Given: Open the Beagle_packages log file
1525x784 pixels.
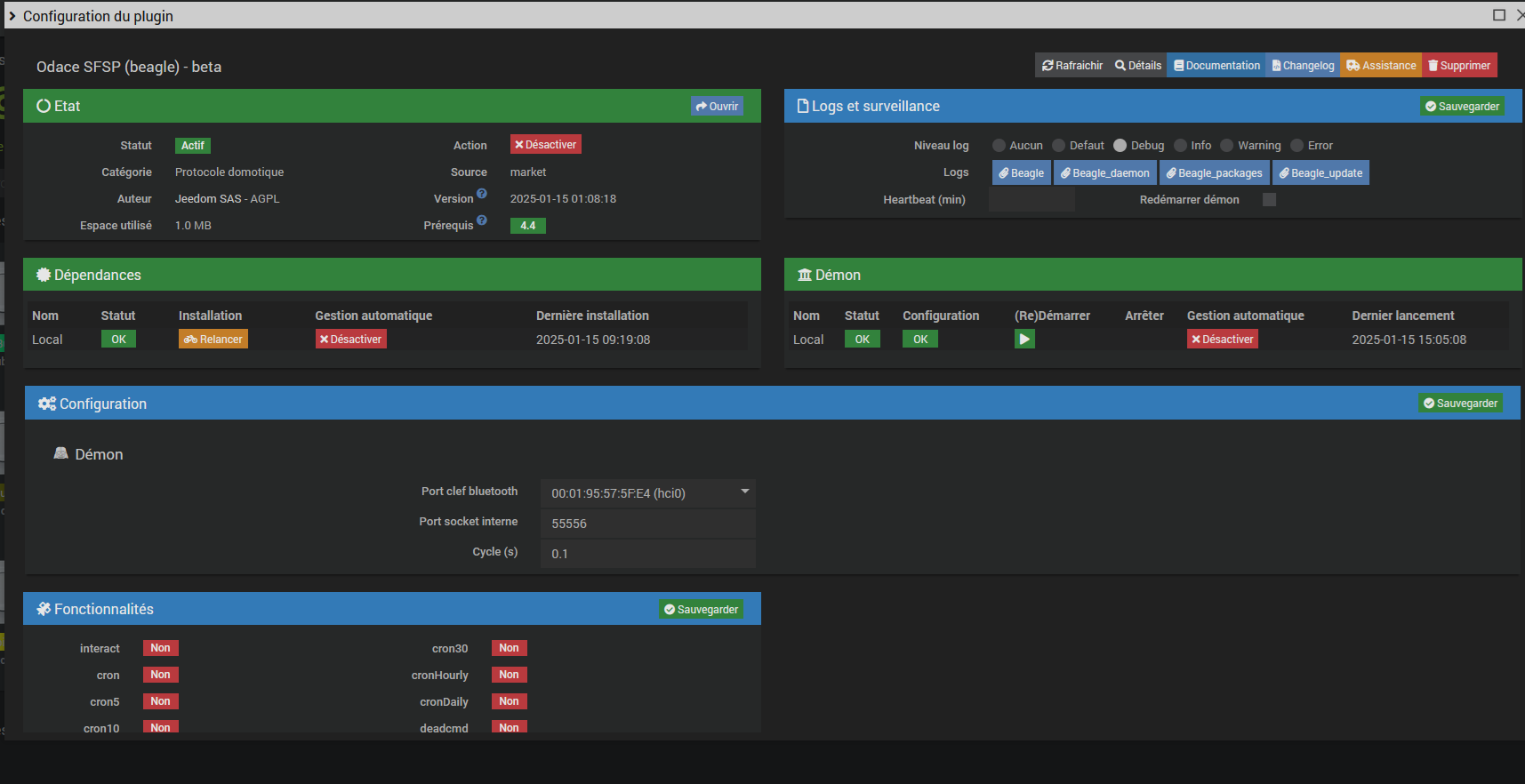Looking at the screenshot, I should pyautogui.click(x=1214, y=172).
